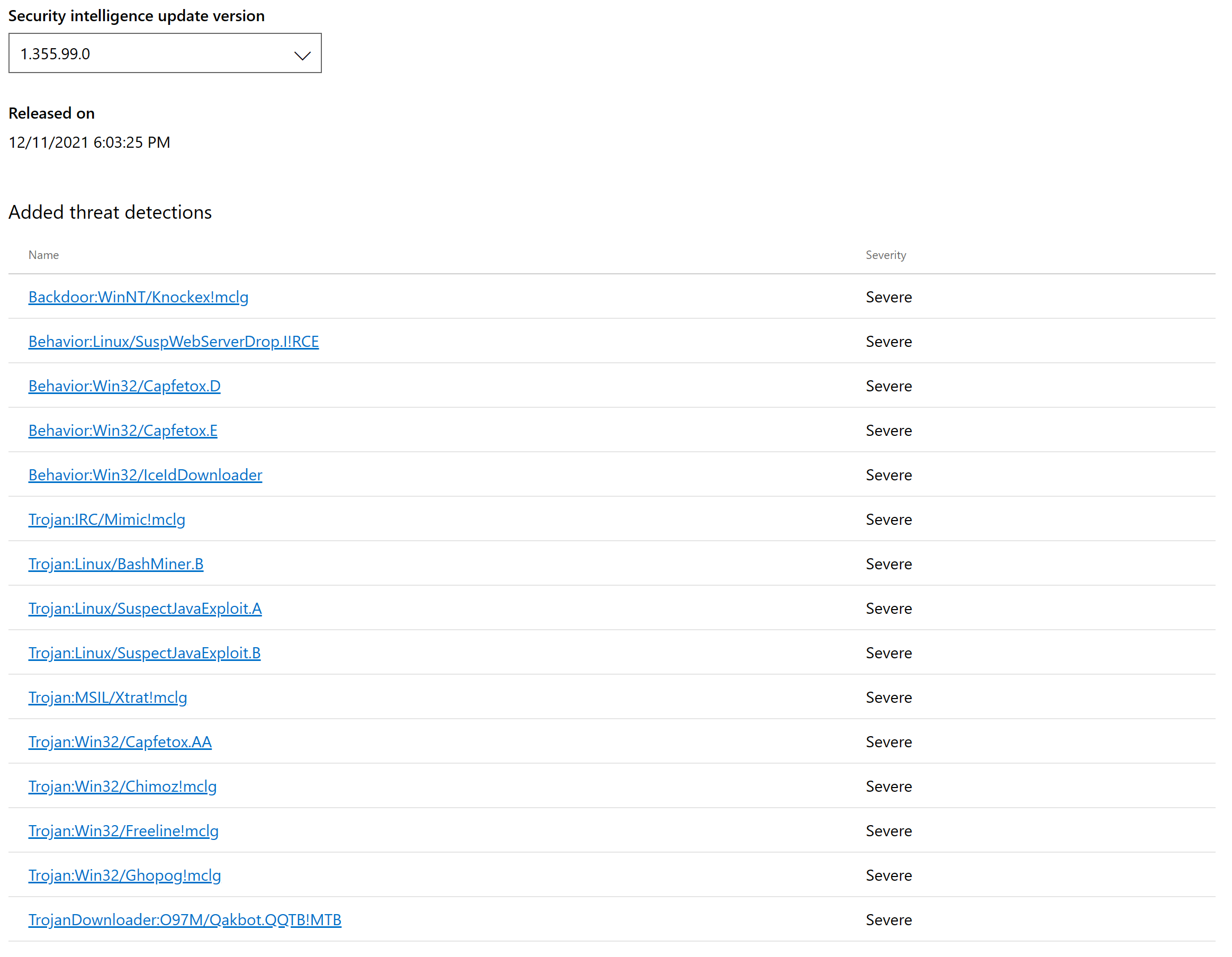Click the Name column header
1232x957 pixels.
point(43,255)
